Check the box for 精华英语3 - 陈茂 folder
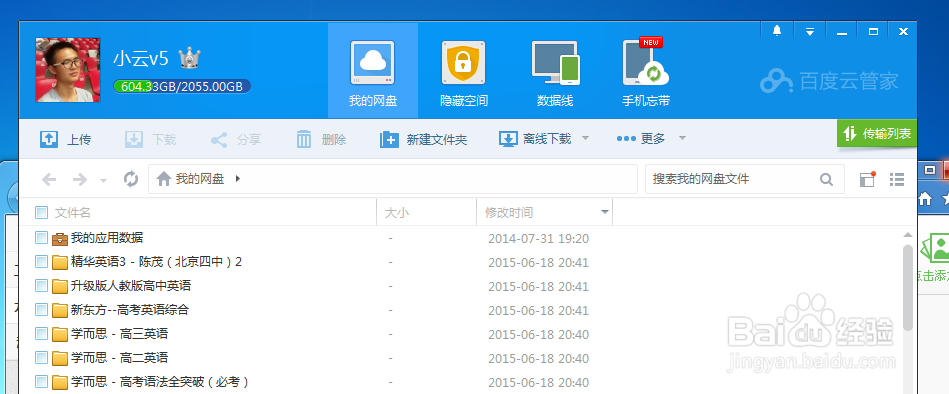 pyautogui.click(x=41, y=262)
